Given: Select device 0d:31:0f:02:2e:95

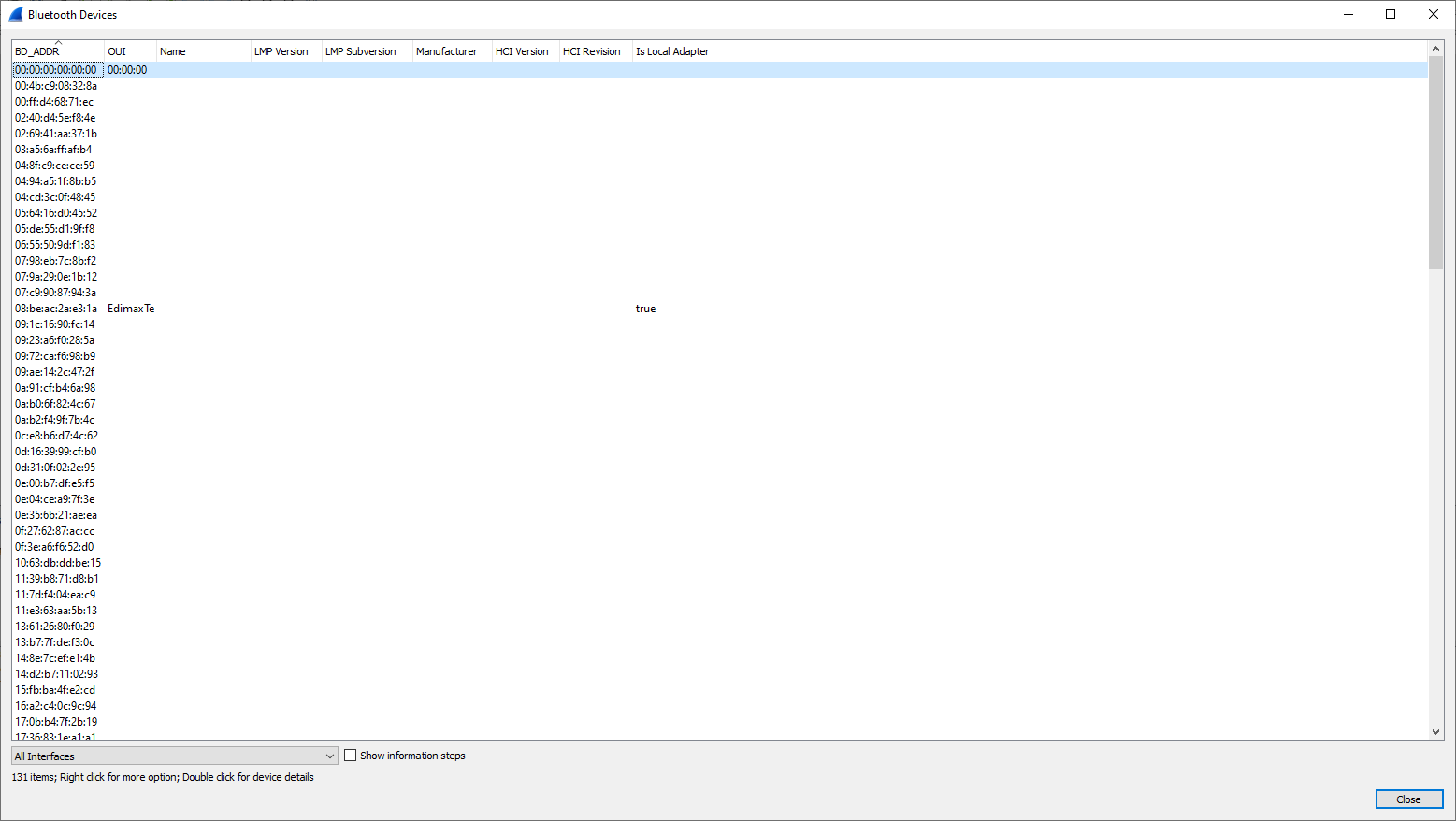Looking at the screenshot, I should pyautogui.click(x=54, y=468).
